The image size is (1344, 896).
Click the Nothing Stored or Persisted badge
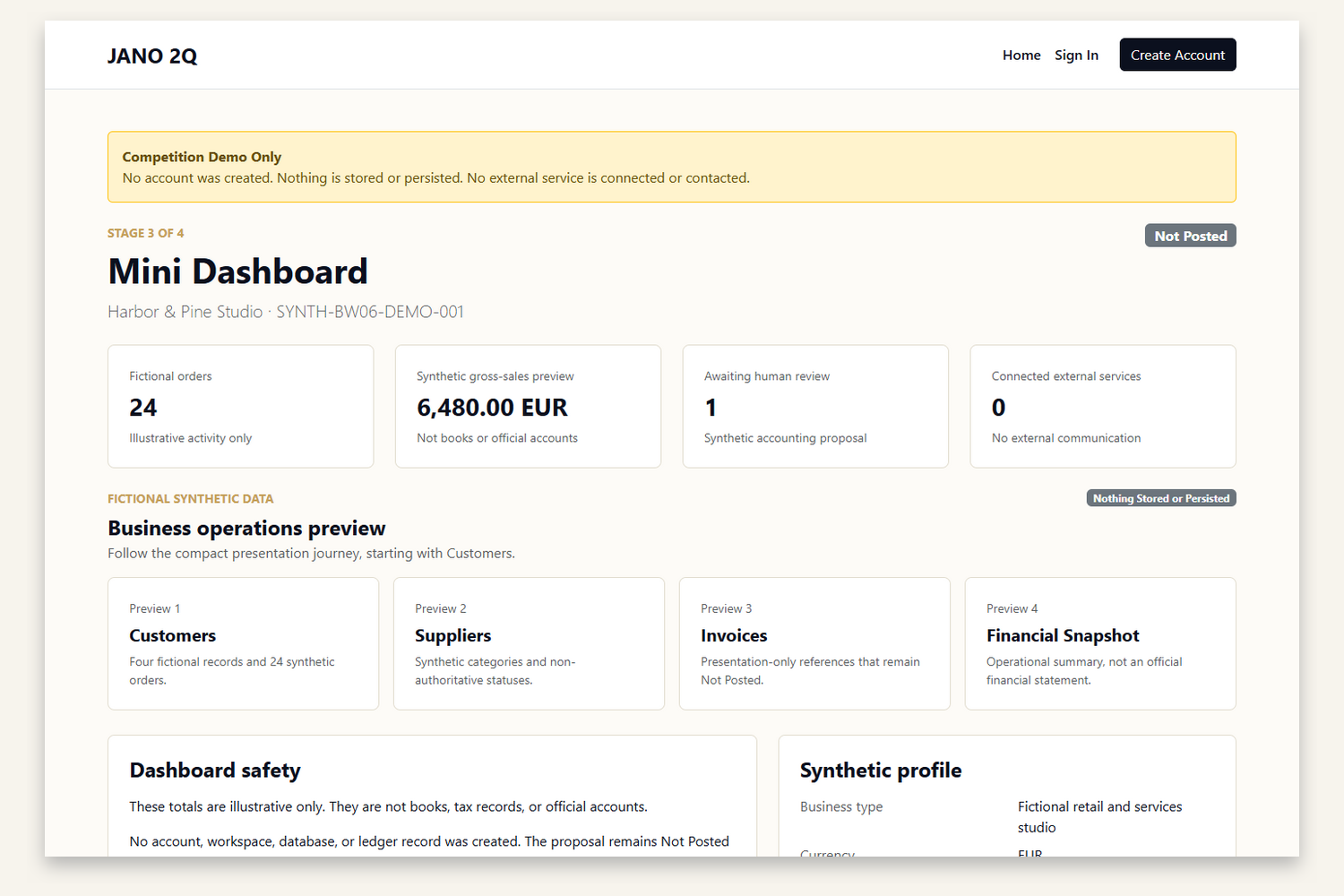coord(1161,498)
